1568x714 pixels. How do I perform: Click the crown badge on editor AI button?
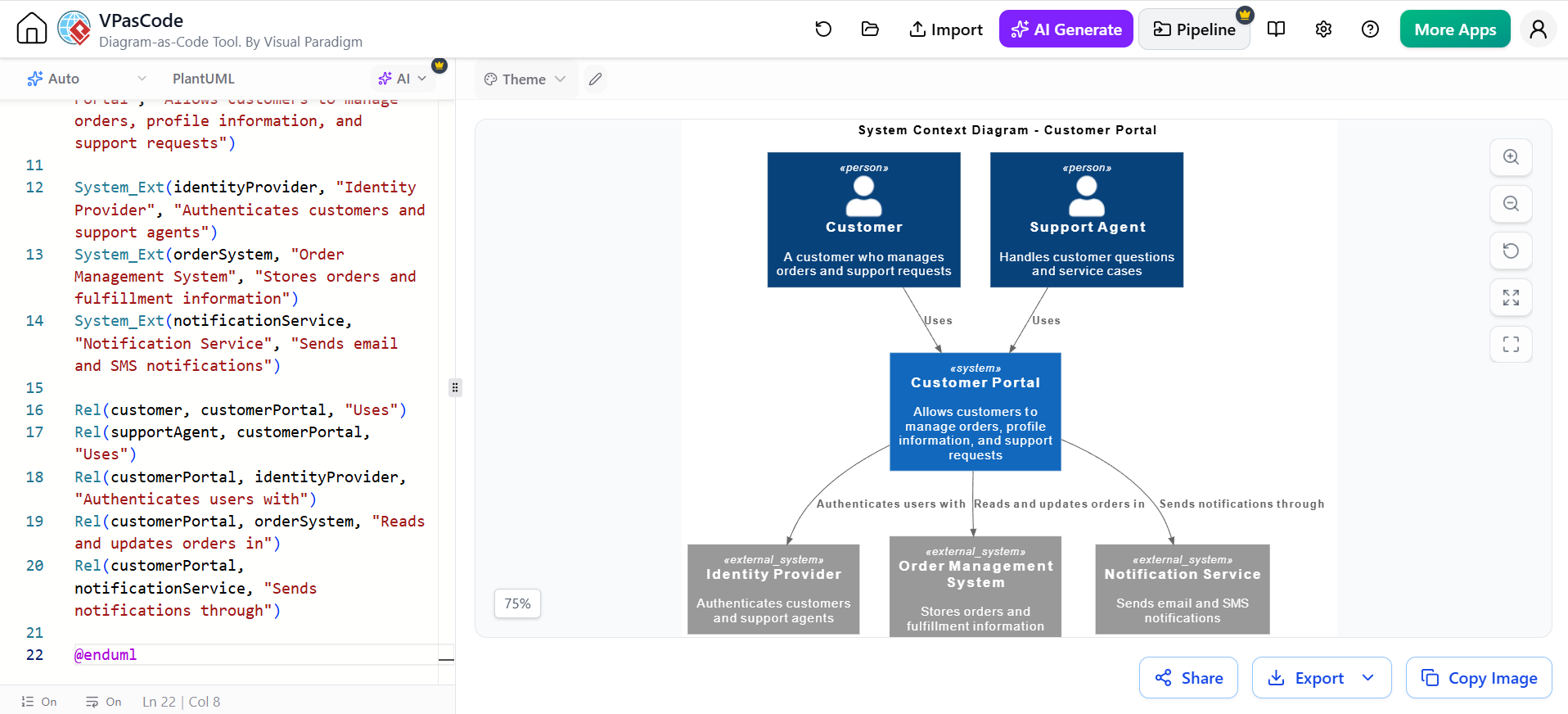[x=439, y=65]
